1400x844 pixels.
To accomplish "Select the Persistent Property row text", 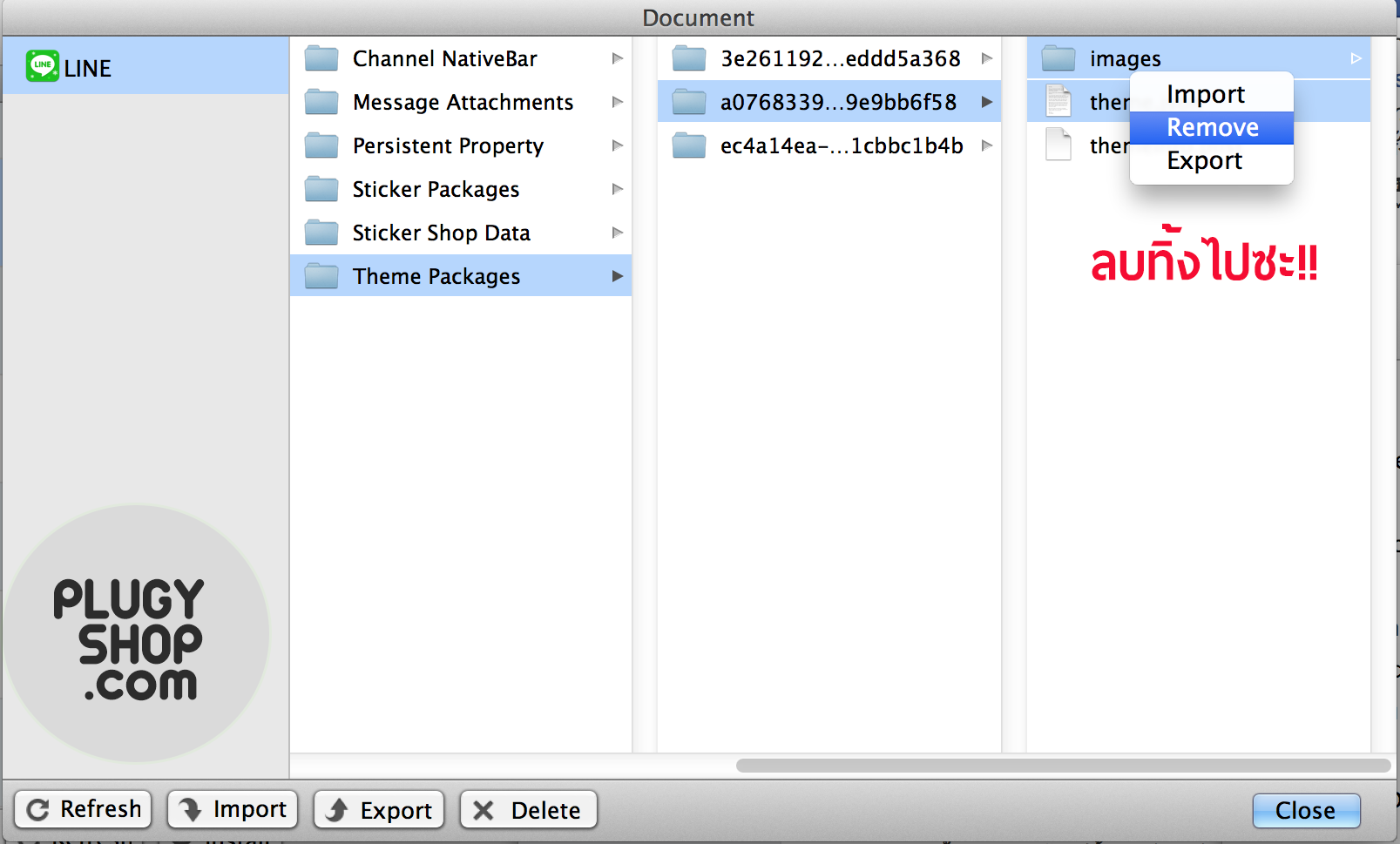I will [x=448, y=145].
